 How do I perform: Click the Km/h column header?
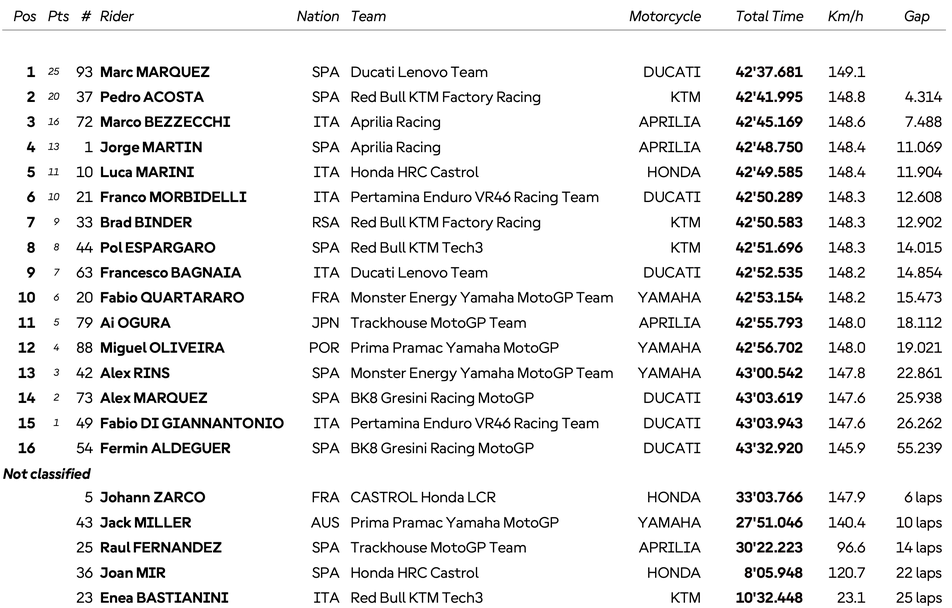(846, 16)
